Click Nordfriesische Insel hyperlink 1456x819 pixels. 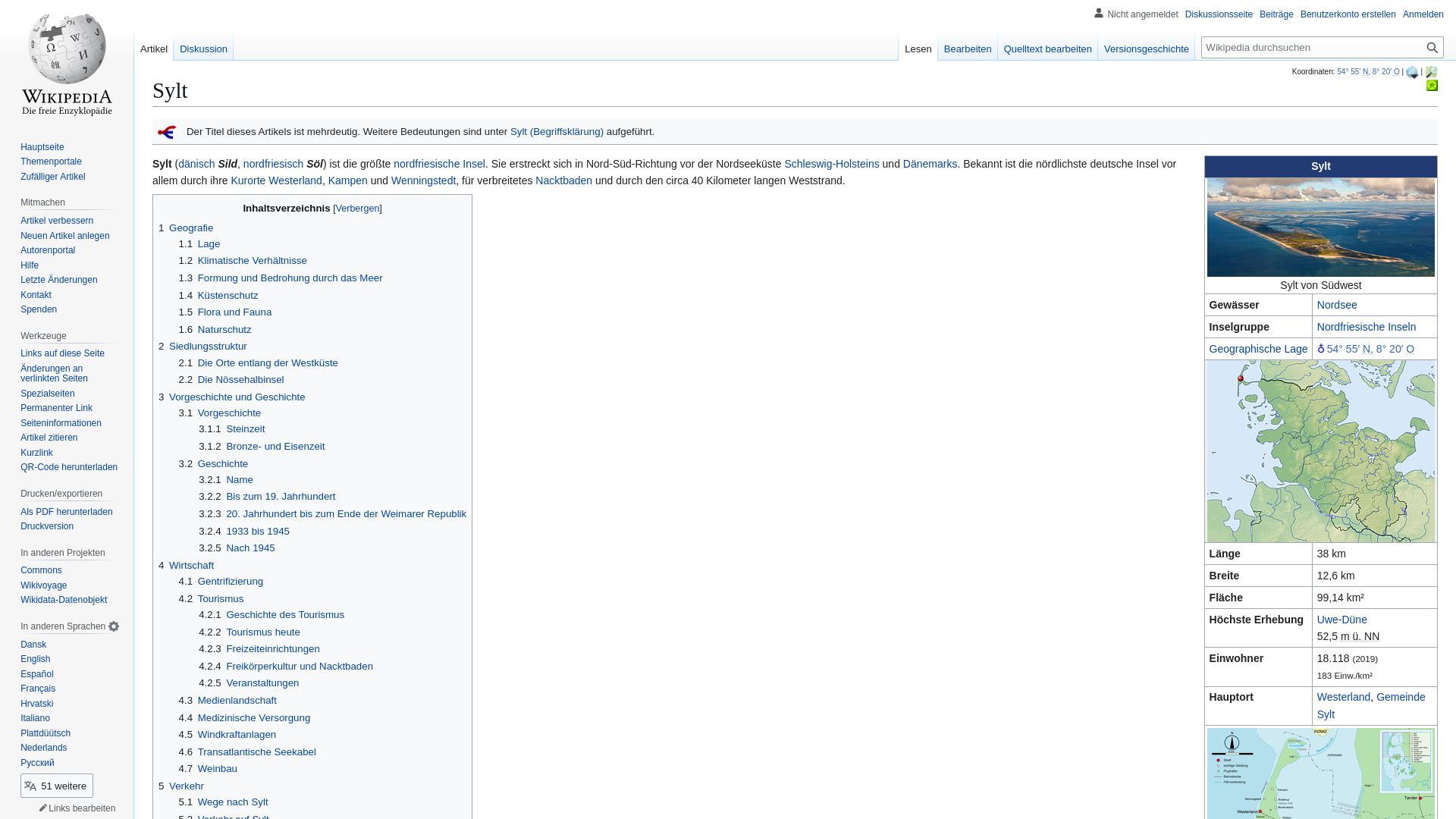439,164
